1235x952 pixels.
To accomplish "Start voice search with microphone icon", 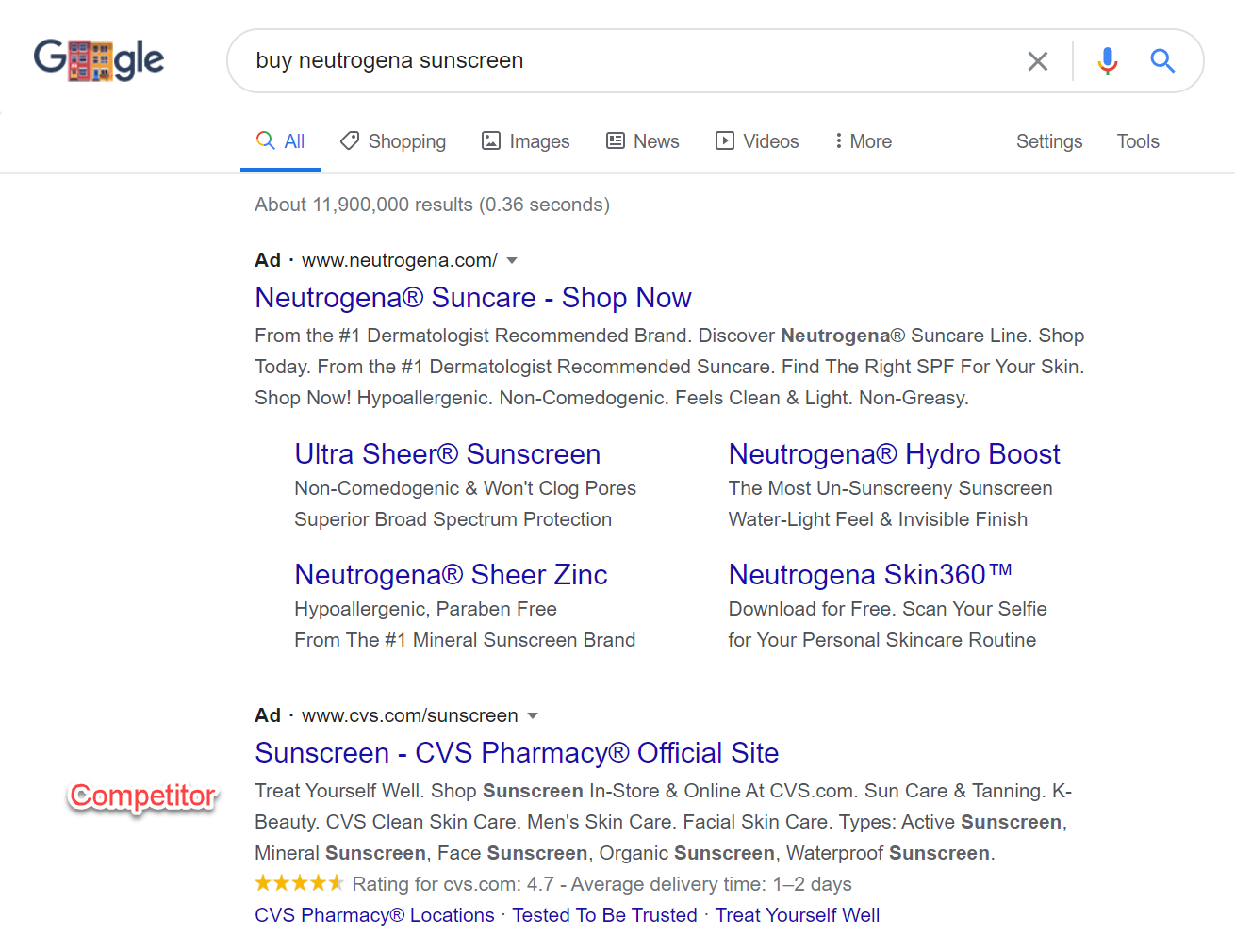I will [1108, 61].
